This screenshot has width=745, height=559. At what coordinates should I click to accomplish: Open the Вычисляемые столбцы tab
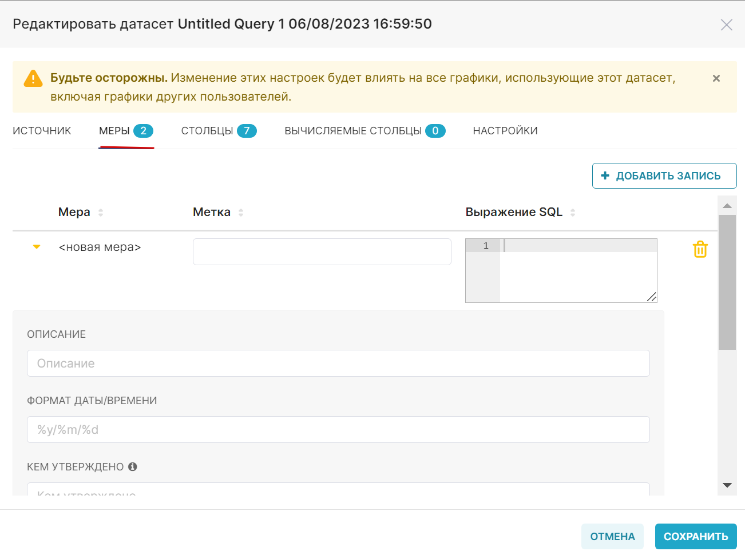pos(364,131)
